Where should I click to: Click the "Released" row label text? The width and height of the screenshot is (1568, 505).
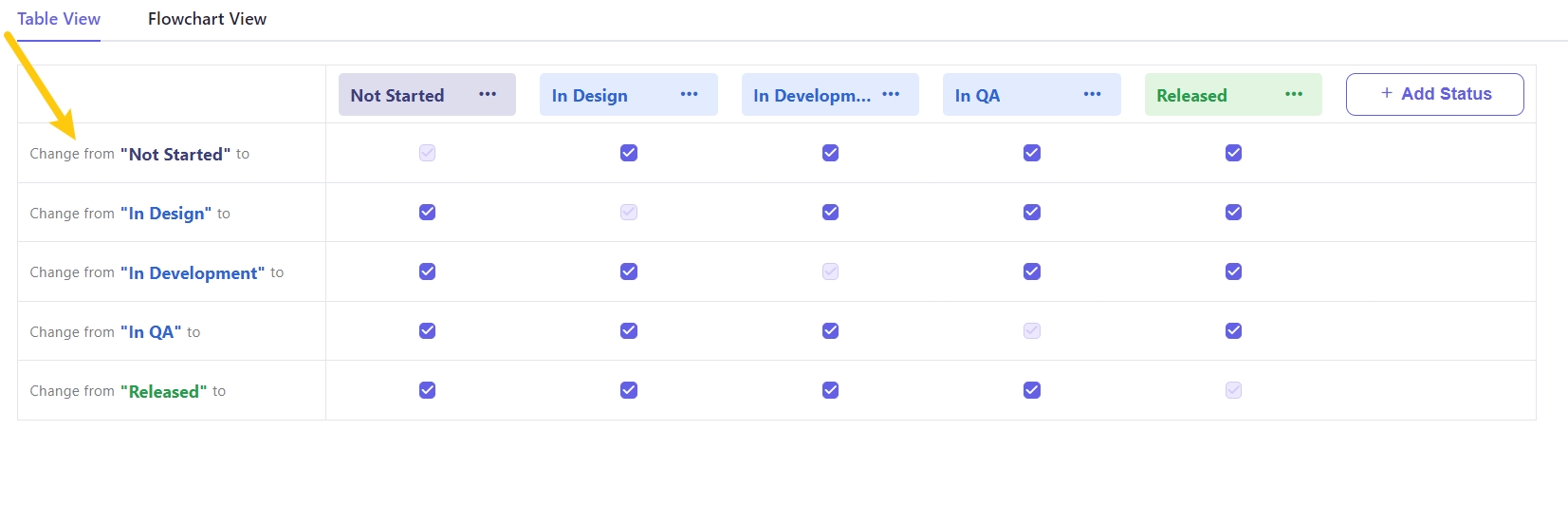click(x=163, y=392)
